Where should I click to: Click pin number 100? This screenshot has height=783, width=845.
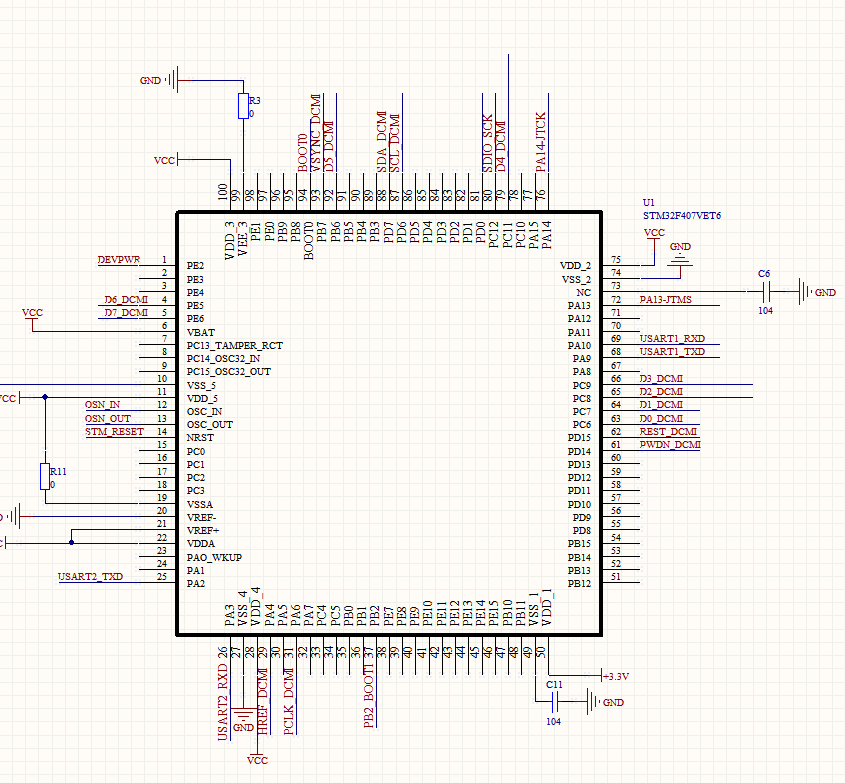coord(223,192)
